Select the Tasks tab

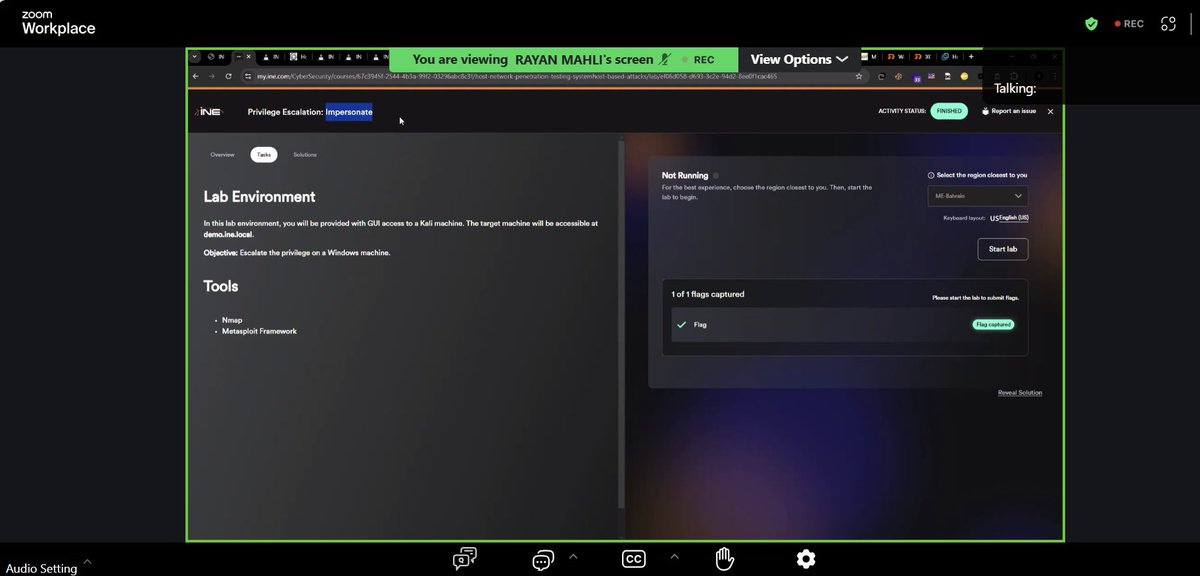(264, 155)
